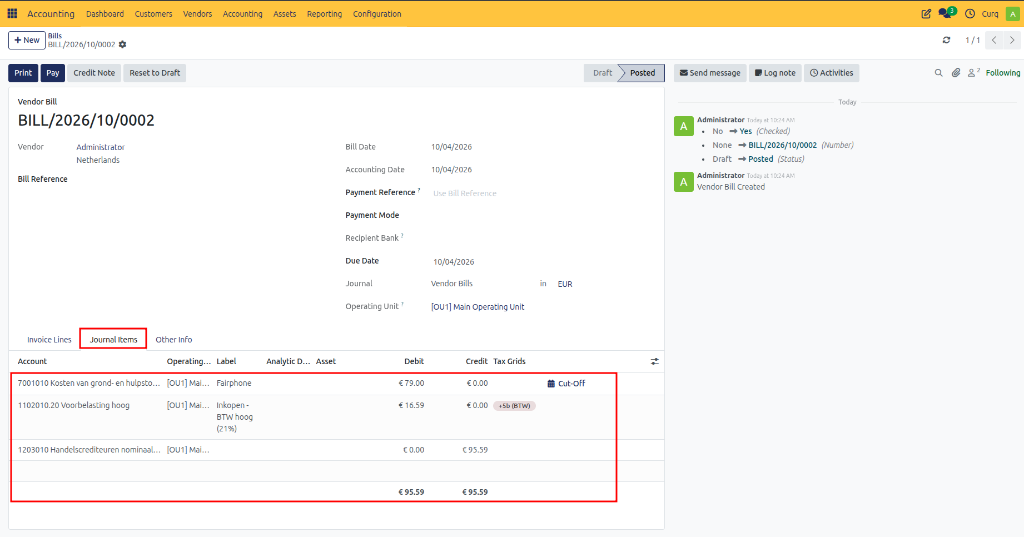Image resolution: width=1024 pixels, height=537 pixels.
Task: Click the Bills breadcrumb link
Action: tap(55, 36)
